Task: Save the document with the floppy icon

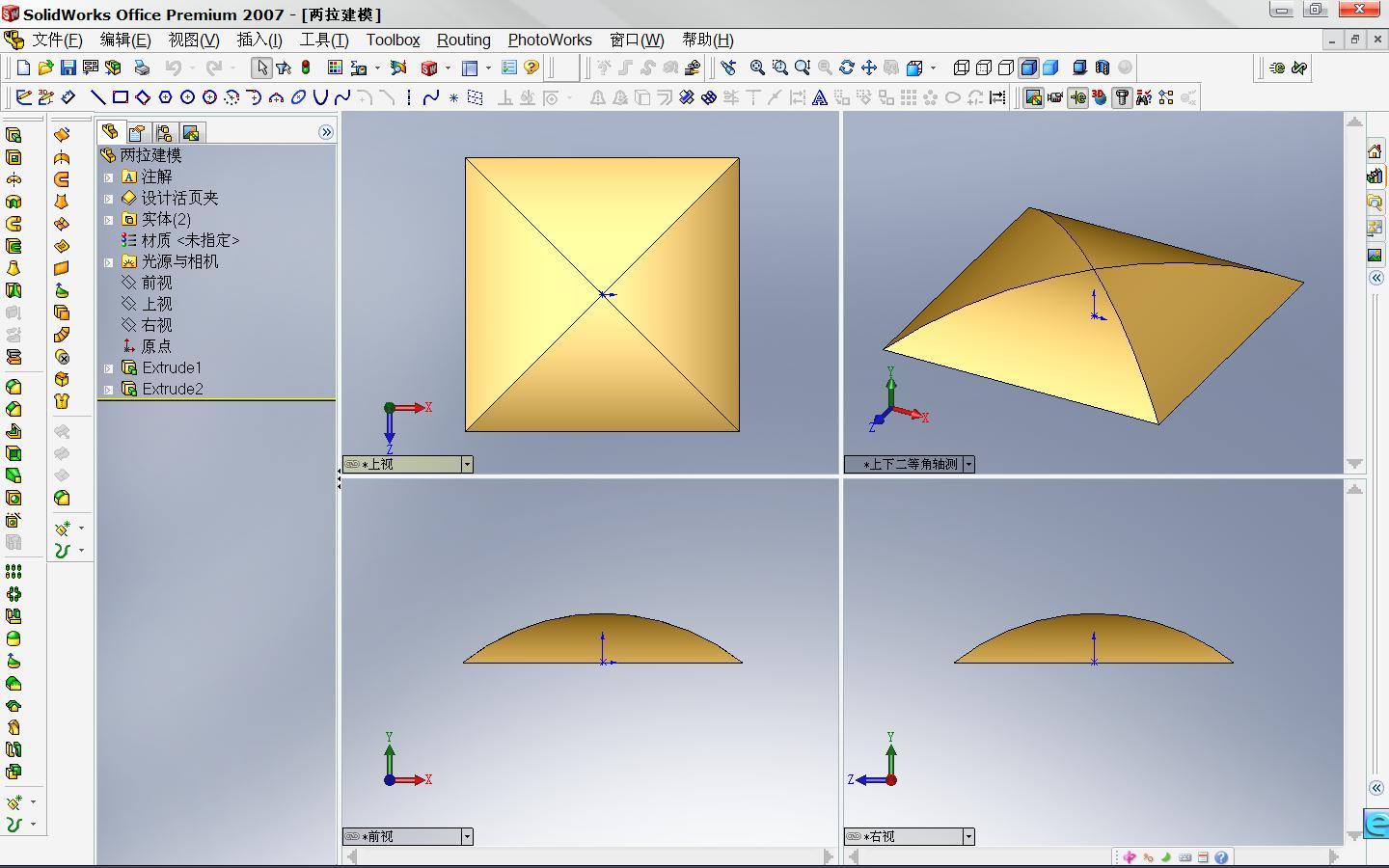Action: click(68, 68)
